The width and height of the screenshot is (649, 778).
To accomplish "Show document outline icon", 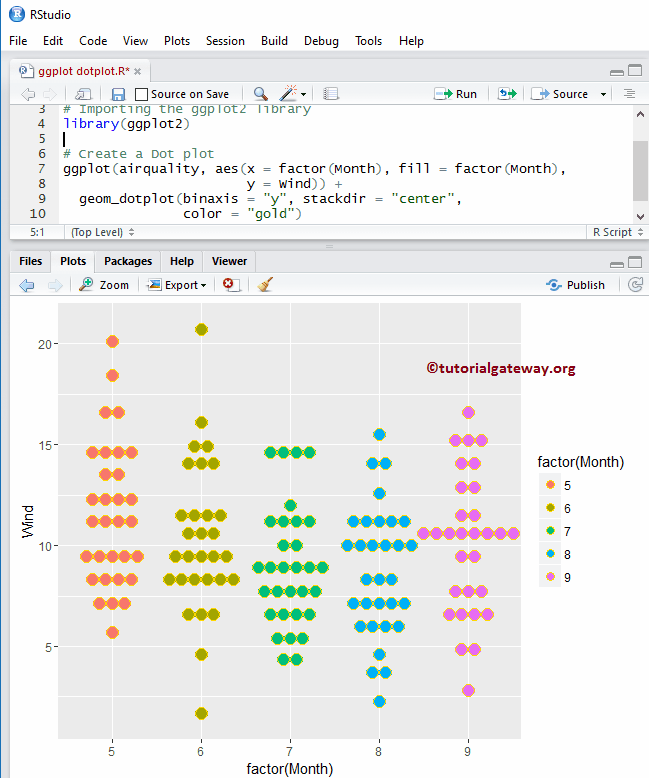I will 630,94.
